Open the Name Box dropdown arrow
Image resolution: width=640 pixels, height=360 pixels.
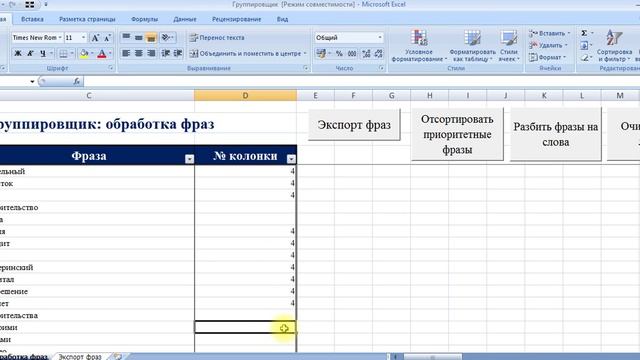tap(32, 82)
